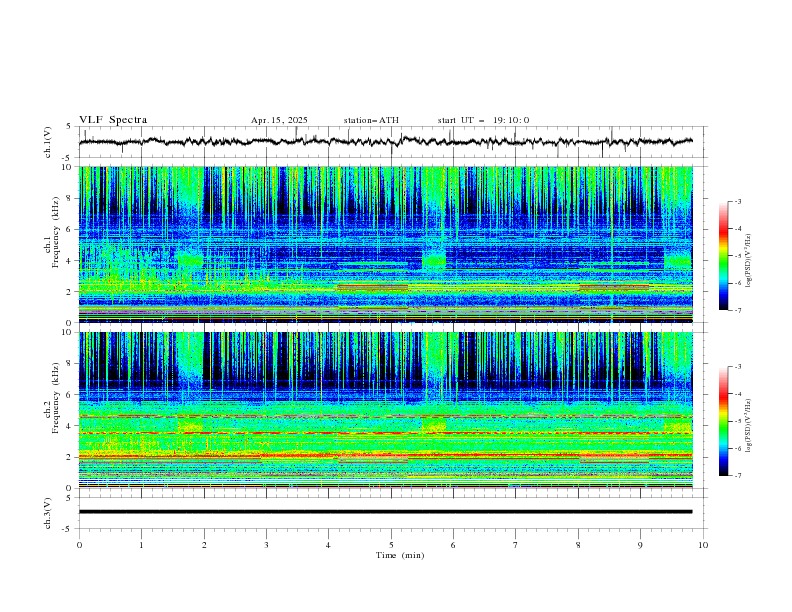Click the upper PSD color scale bar
Viewport: 792px width, 612px height.
point(724,256)
